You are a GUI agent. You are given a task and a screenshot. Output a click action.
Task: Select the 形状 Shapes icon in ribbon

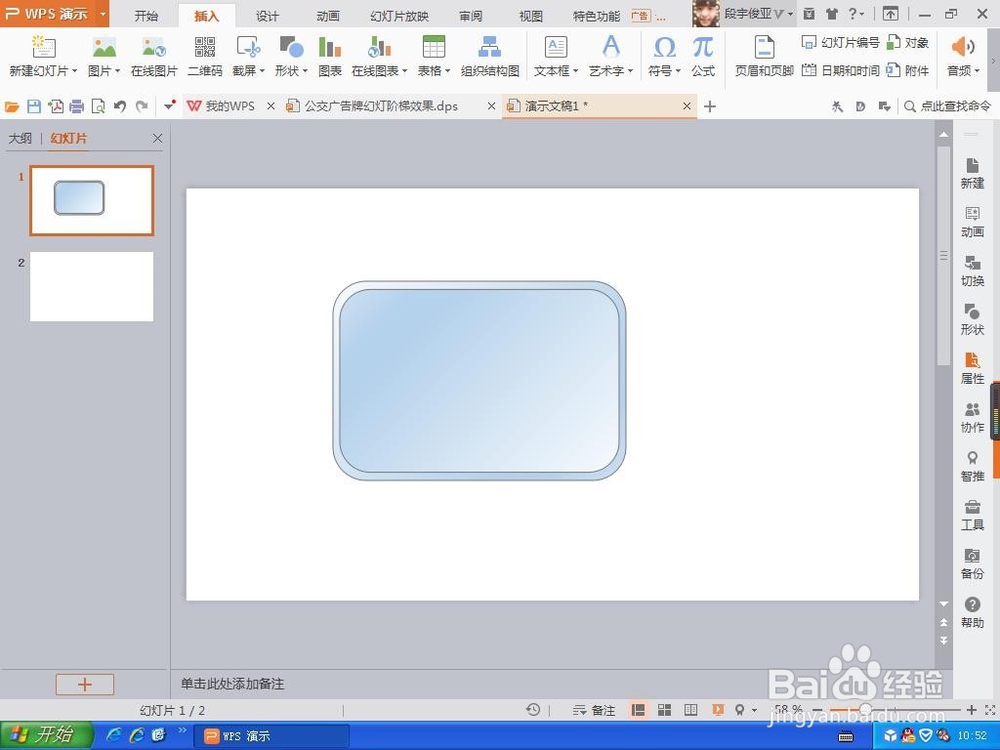click(x=291, y=47)
